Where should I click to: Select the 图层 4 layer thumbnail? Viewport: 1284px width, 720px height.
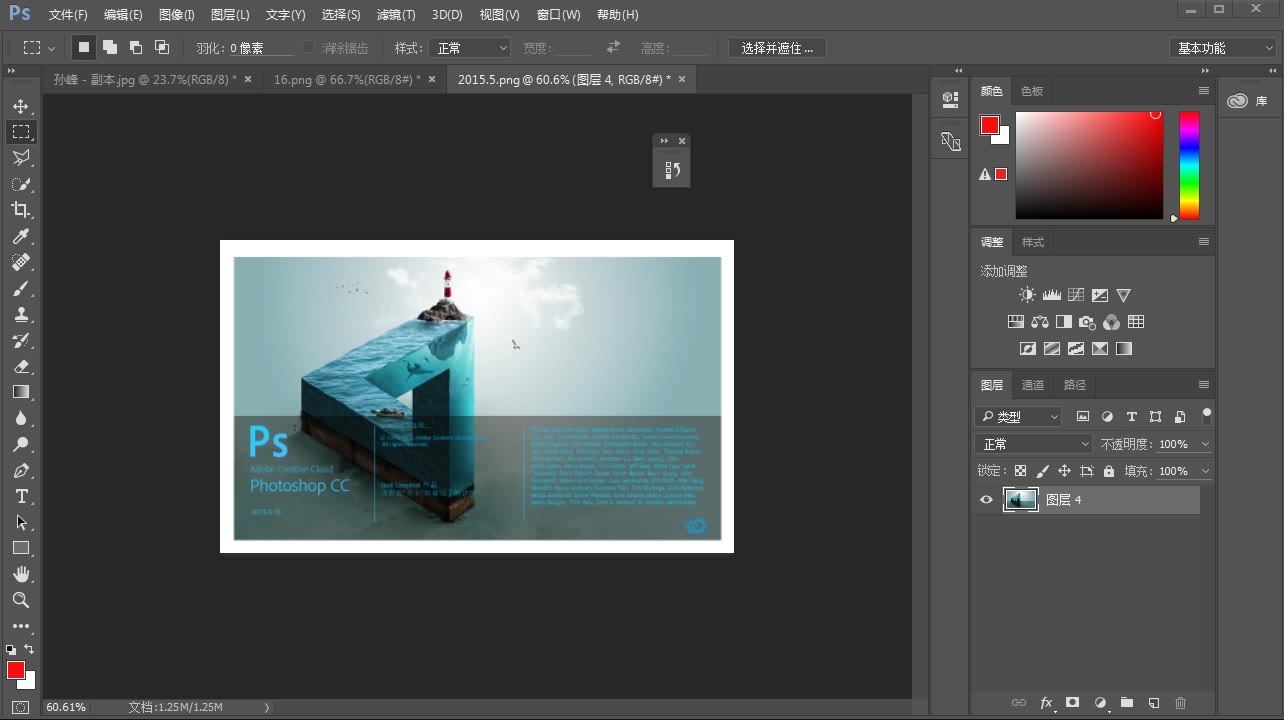[x=1021, y=500]
